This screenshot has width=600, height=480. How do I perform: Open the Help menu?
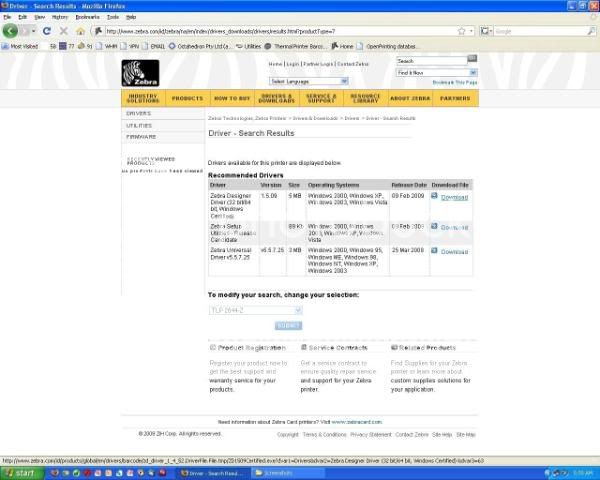click(x=131, y=17)
